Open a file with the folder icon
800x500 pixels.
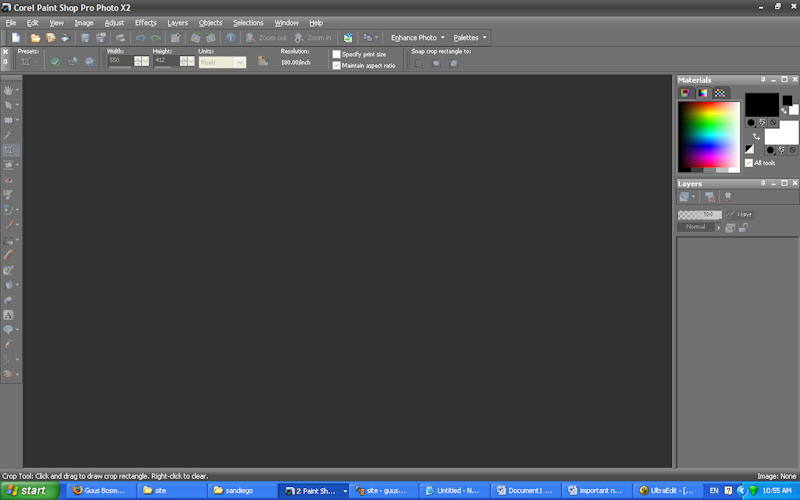35,38
